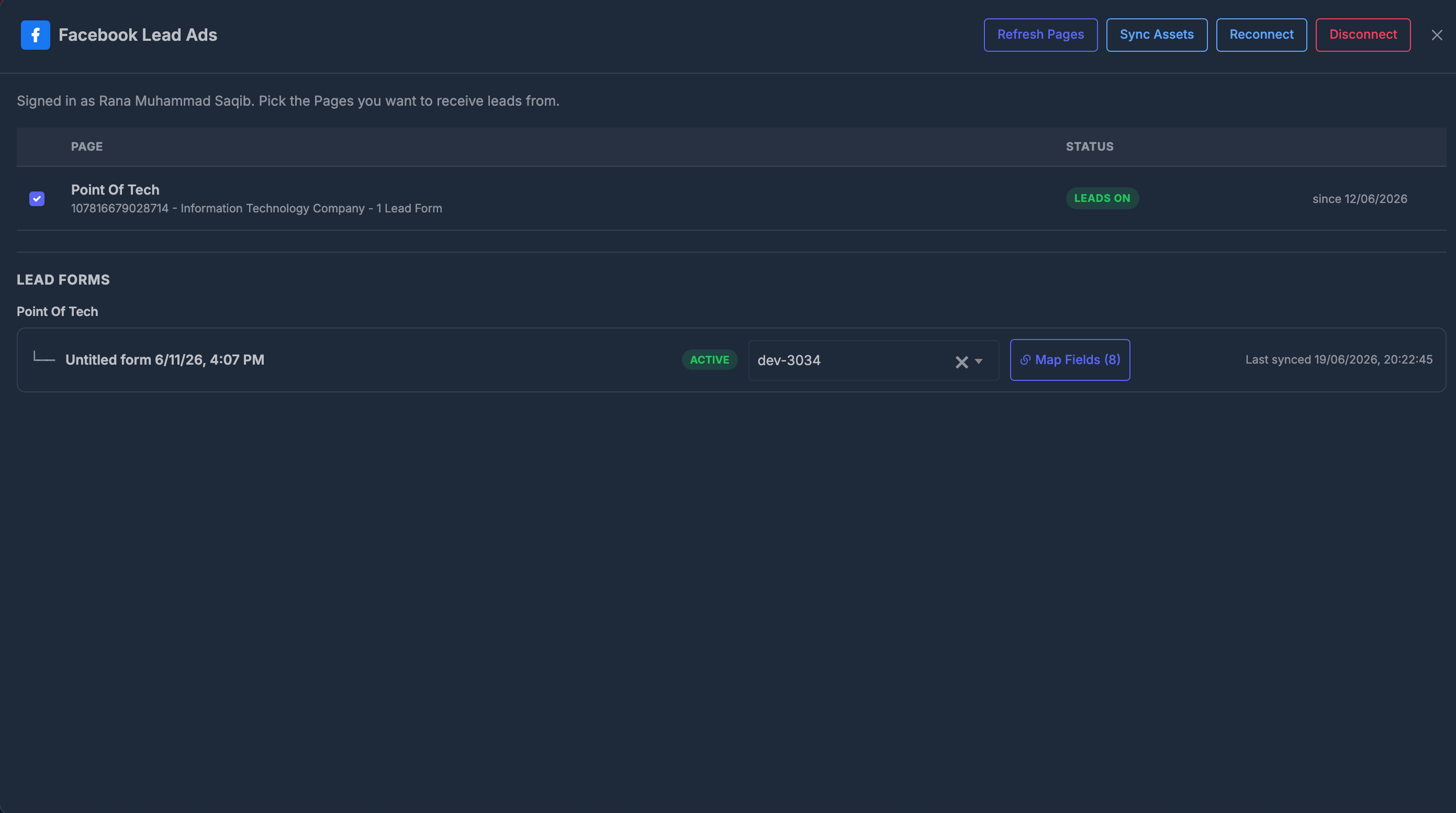Viewport: 1456px width, 813px height.
Task: Click the STATUS column header
Action: [x=1090, y=147]
